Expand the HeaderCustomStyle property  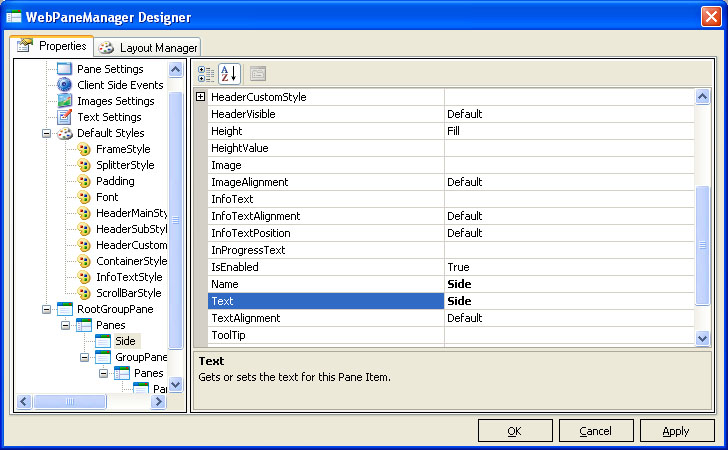click(x=200, y=97)
